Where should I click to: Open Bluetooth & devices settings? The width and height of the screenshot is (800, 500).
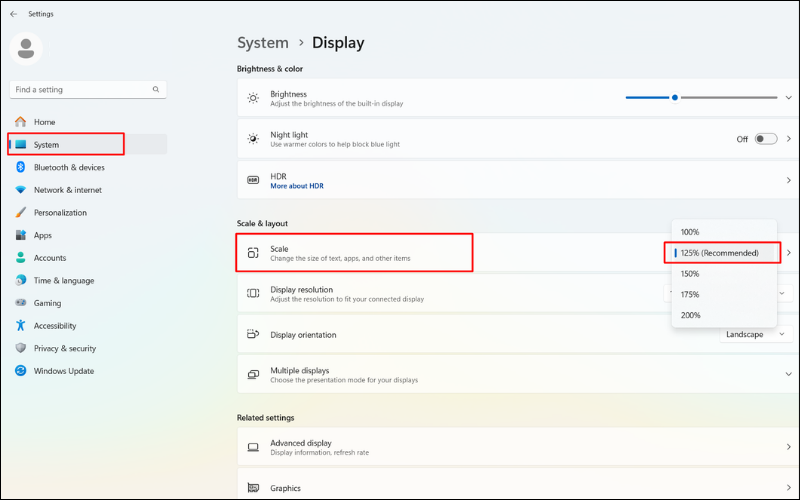[x=68, y=167]
